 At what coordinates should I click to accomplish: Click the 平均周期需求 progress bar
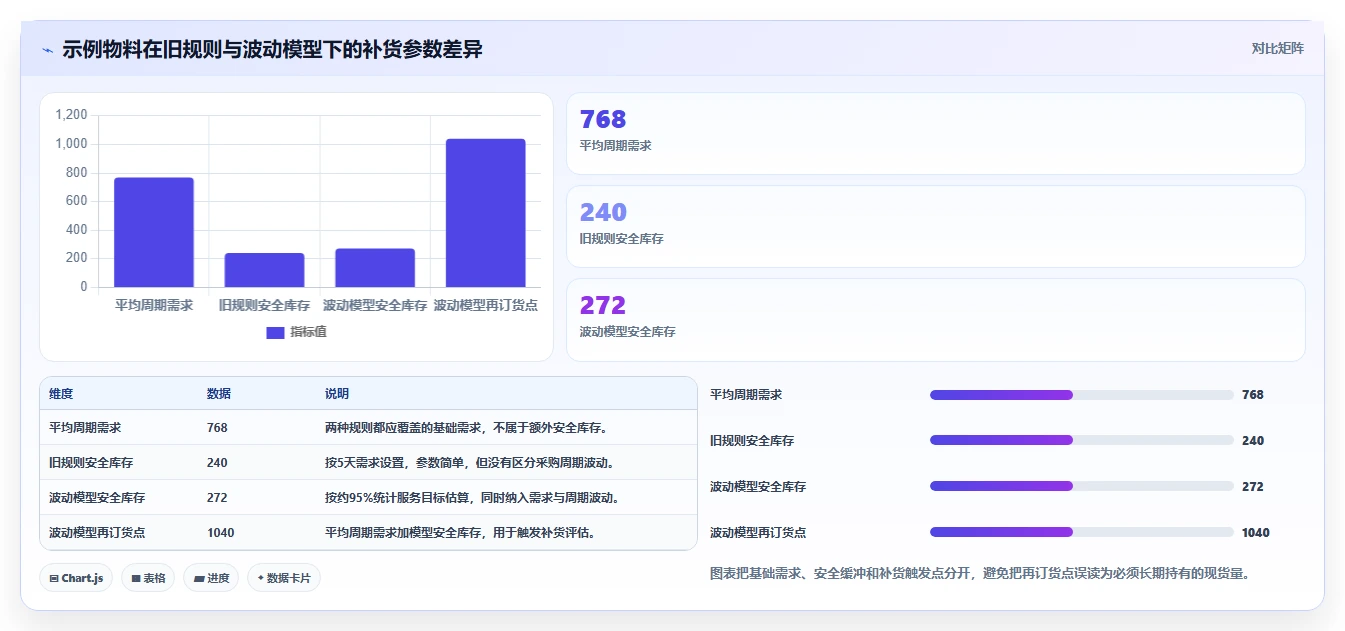(1081, 395)
